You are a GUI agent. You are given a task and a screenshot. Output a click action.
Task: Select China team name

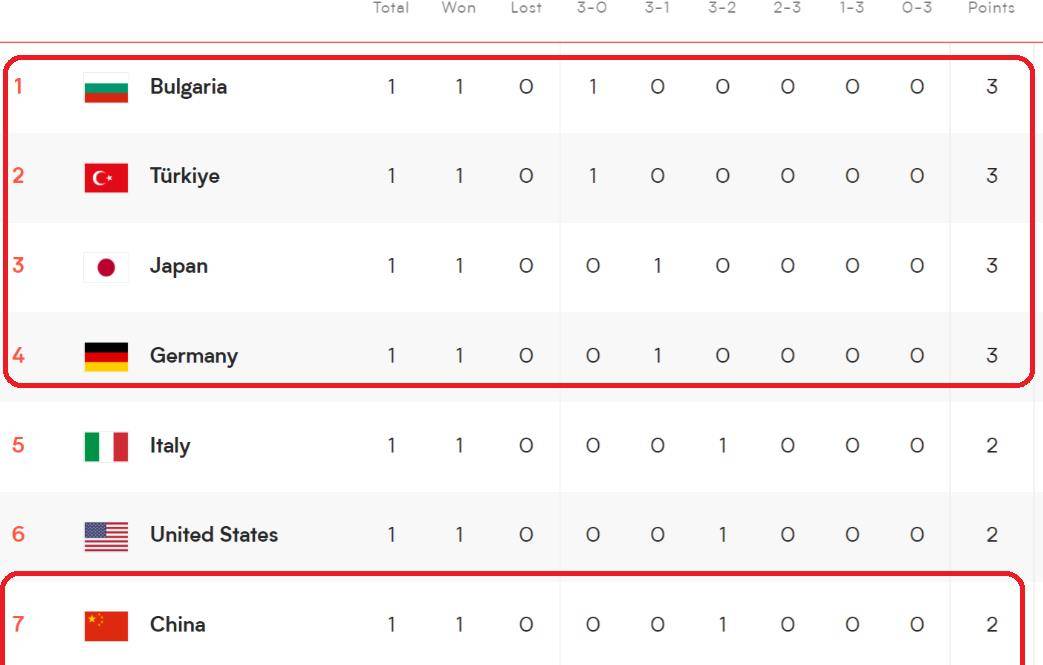coord(178,624)
